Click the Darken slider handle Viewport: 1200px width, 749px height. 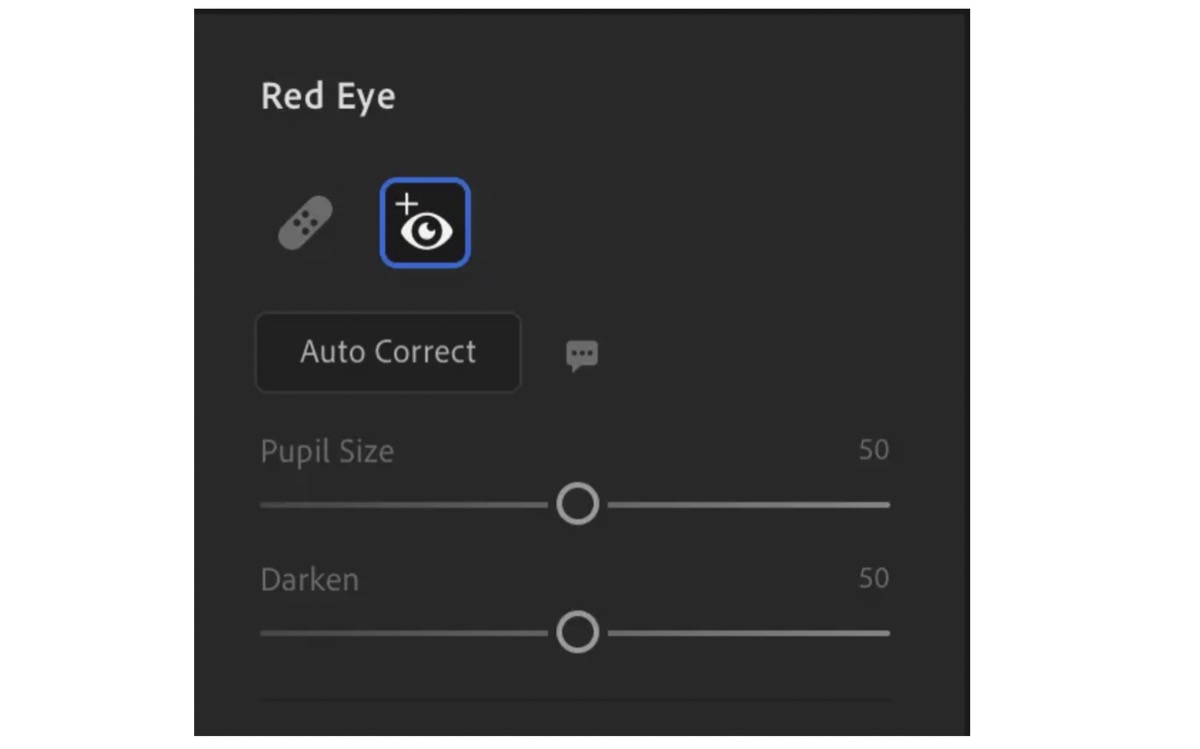(x=577, y=632)
